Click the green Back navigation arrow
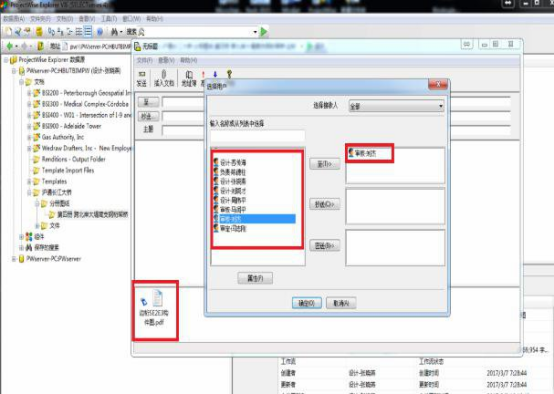The image size is (554, 394). pos(10,46)
